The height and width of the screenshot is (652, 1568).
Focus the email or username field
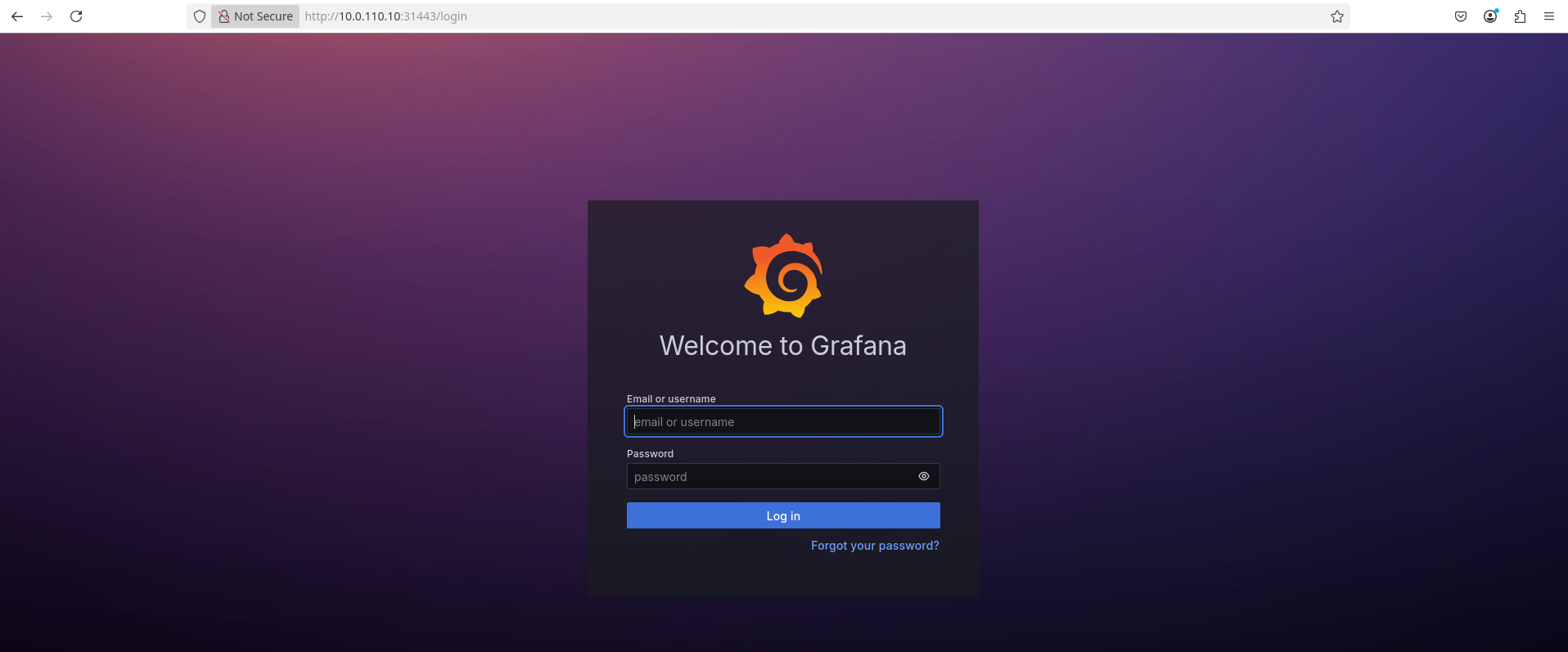point(783,421)
